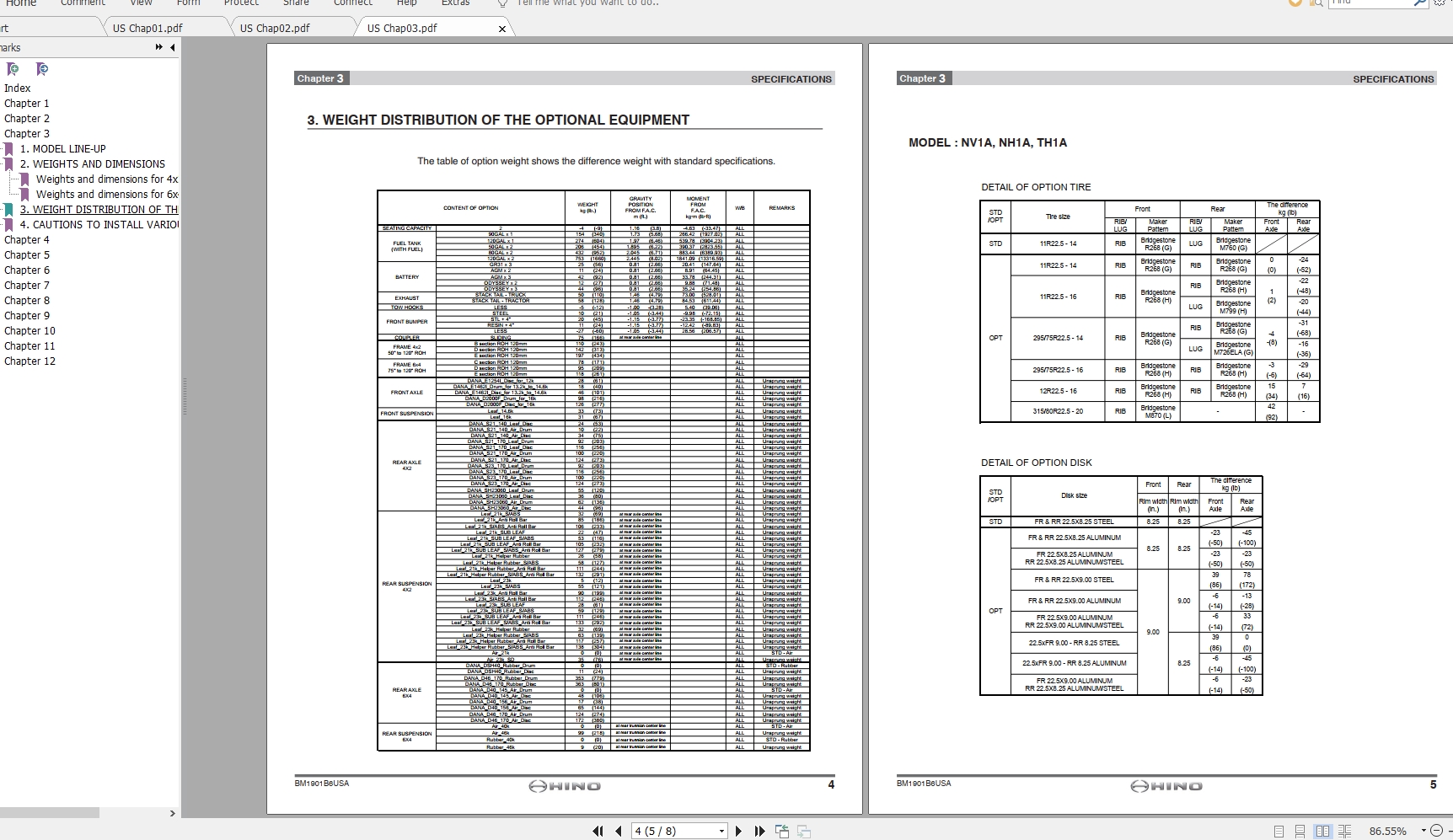Go to 2. WEIGHTS AND DIMENSIONS bookmark
This screenshot has width=1453, height=840.
pyautogui.click(x=93, y=164)
